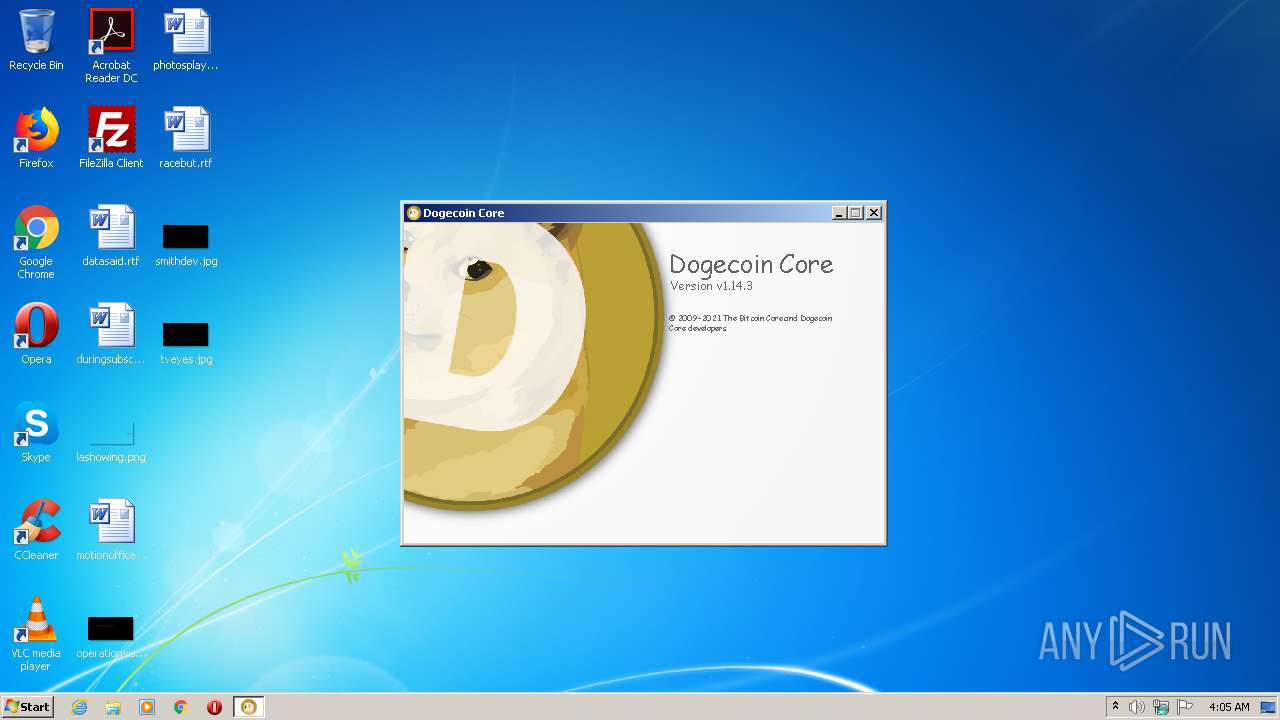Select tveyes.jpg image file
Viewport: 1280px width, 720px height.
186,342
